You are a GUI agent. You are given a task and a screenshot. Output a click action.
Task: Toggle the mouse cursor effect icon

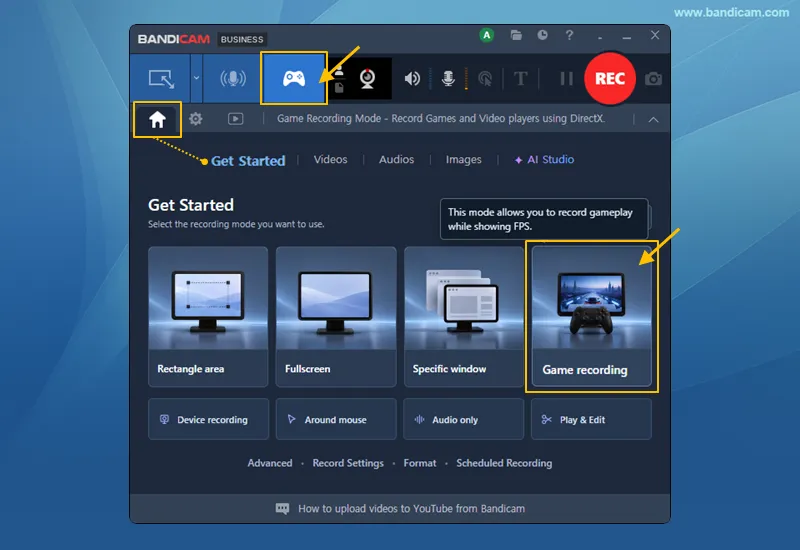[485, 79]
